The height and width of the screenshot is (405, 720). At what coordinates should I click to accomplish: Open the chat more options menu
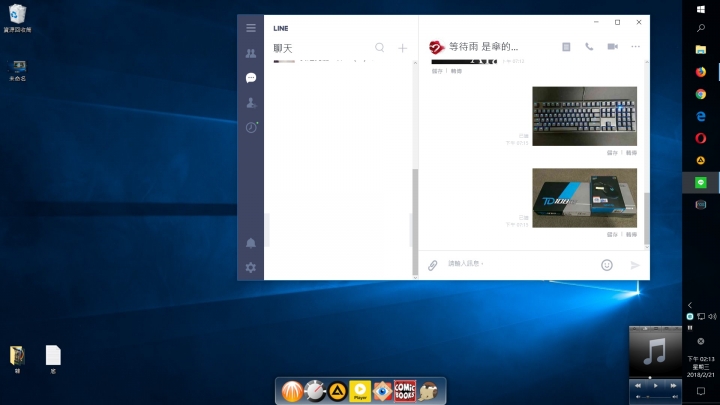(x=636, y=46)
